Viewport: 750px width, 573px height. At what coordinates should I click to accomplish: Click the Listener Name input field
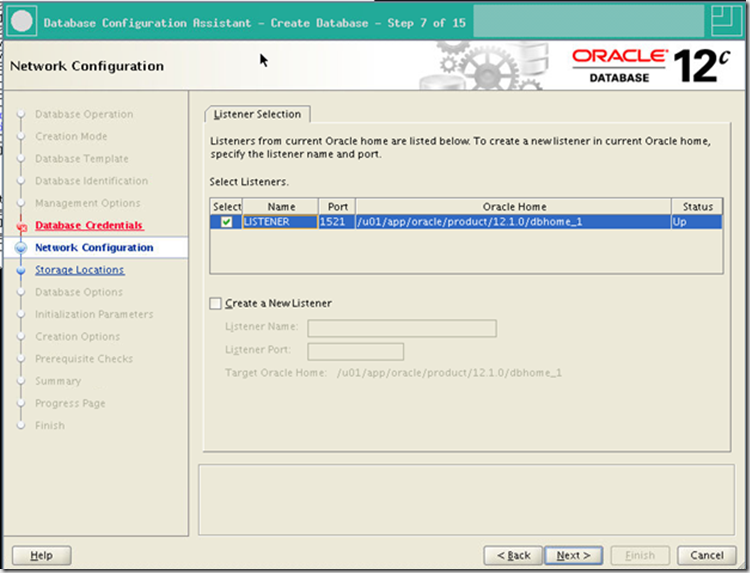coord(402,329)
